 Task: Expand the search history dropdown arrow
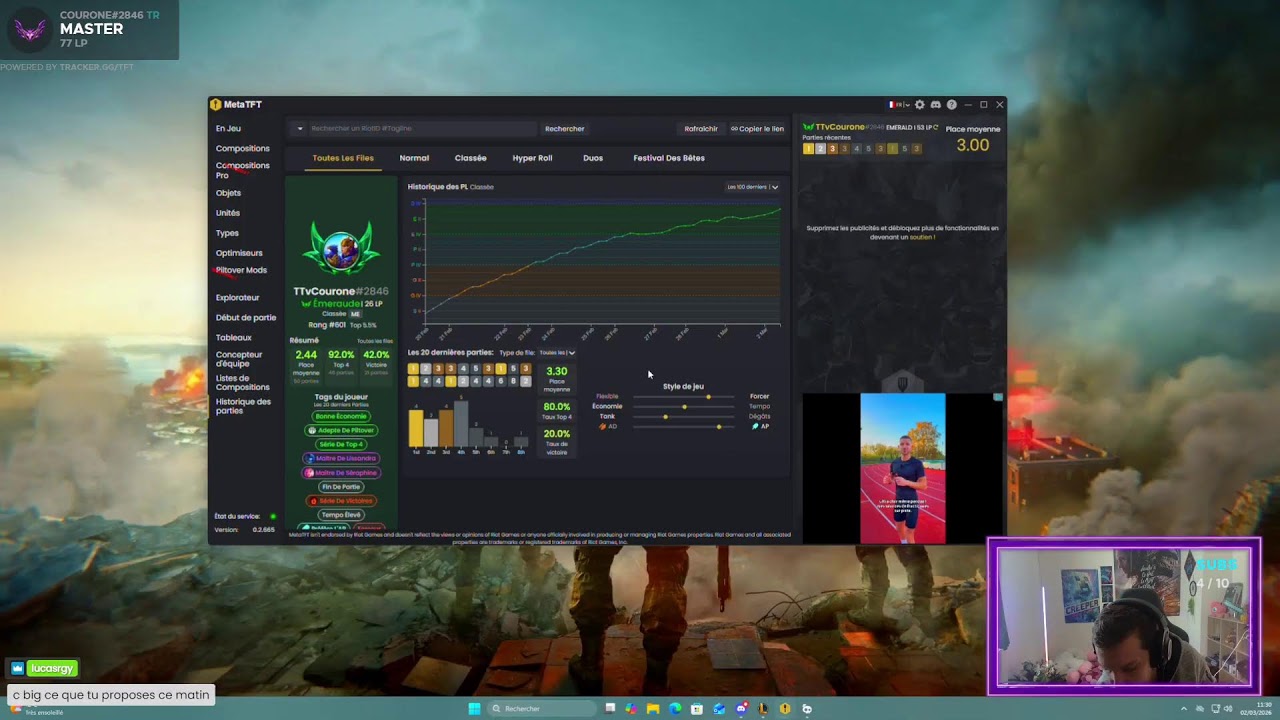coord(299,129)
